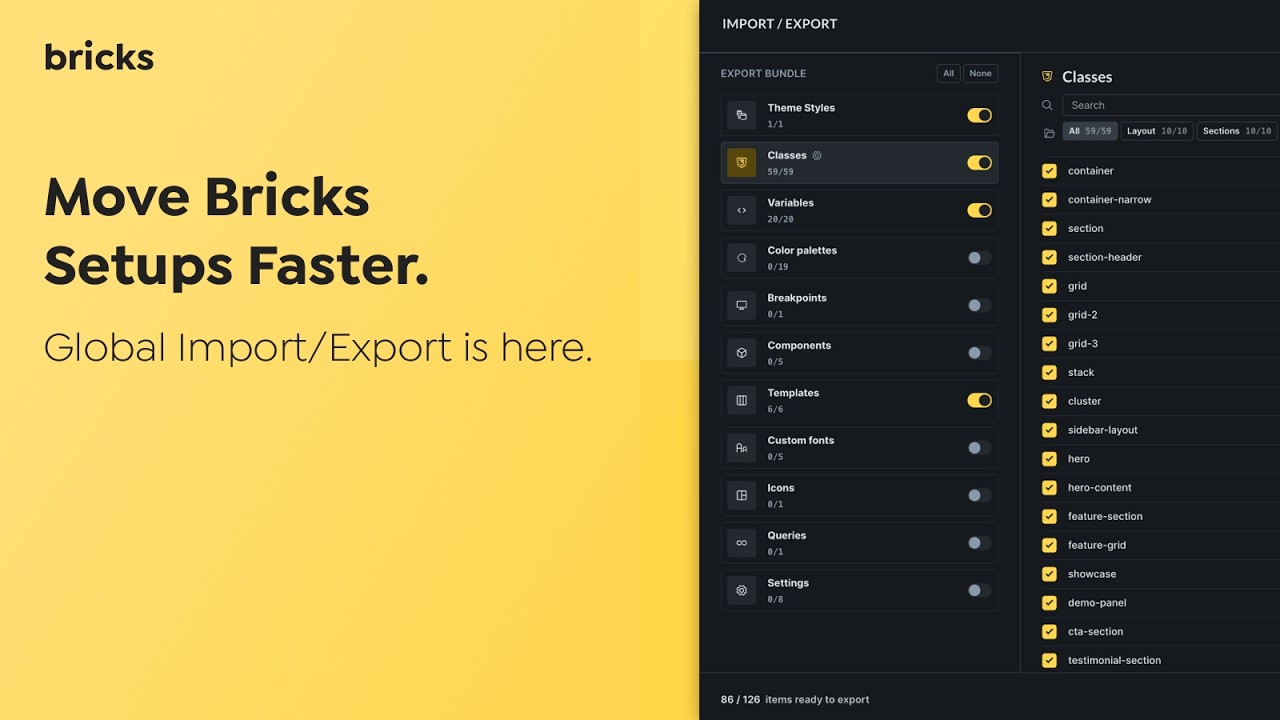1280x720 pixels.
Task: Click the folder icon beside category filters
Action: click(x=1049, y=132)
